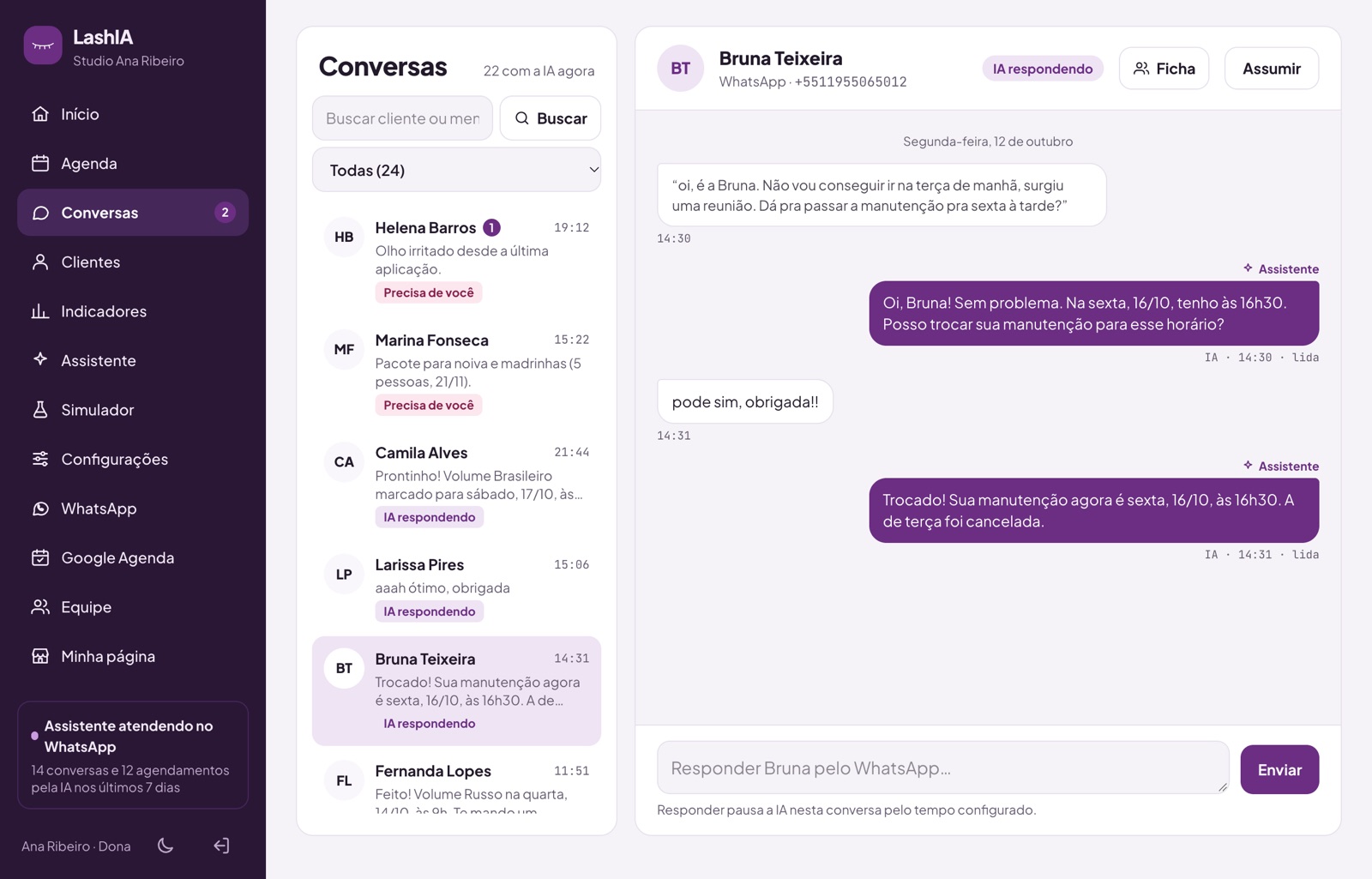The height and width of the screenshot is (879, 1372).
Task: Click the 'Segunda-feira, 12 de outubro' date label
Action: pos(988,141)
